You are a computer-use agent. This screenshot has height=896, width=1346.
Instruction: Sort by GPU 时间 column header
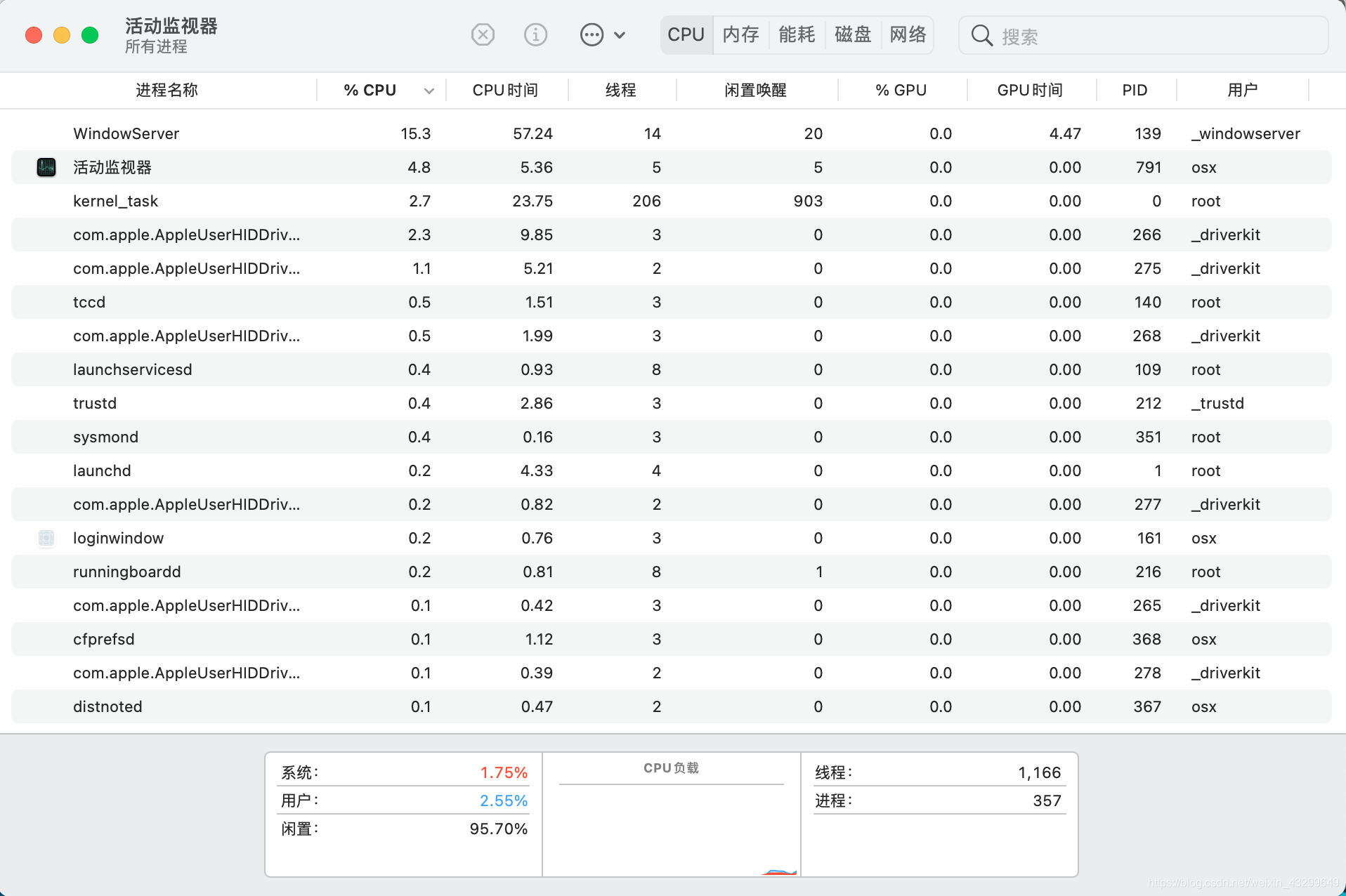1030,90
